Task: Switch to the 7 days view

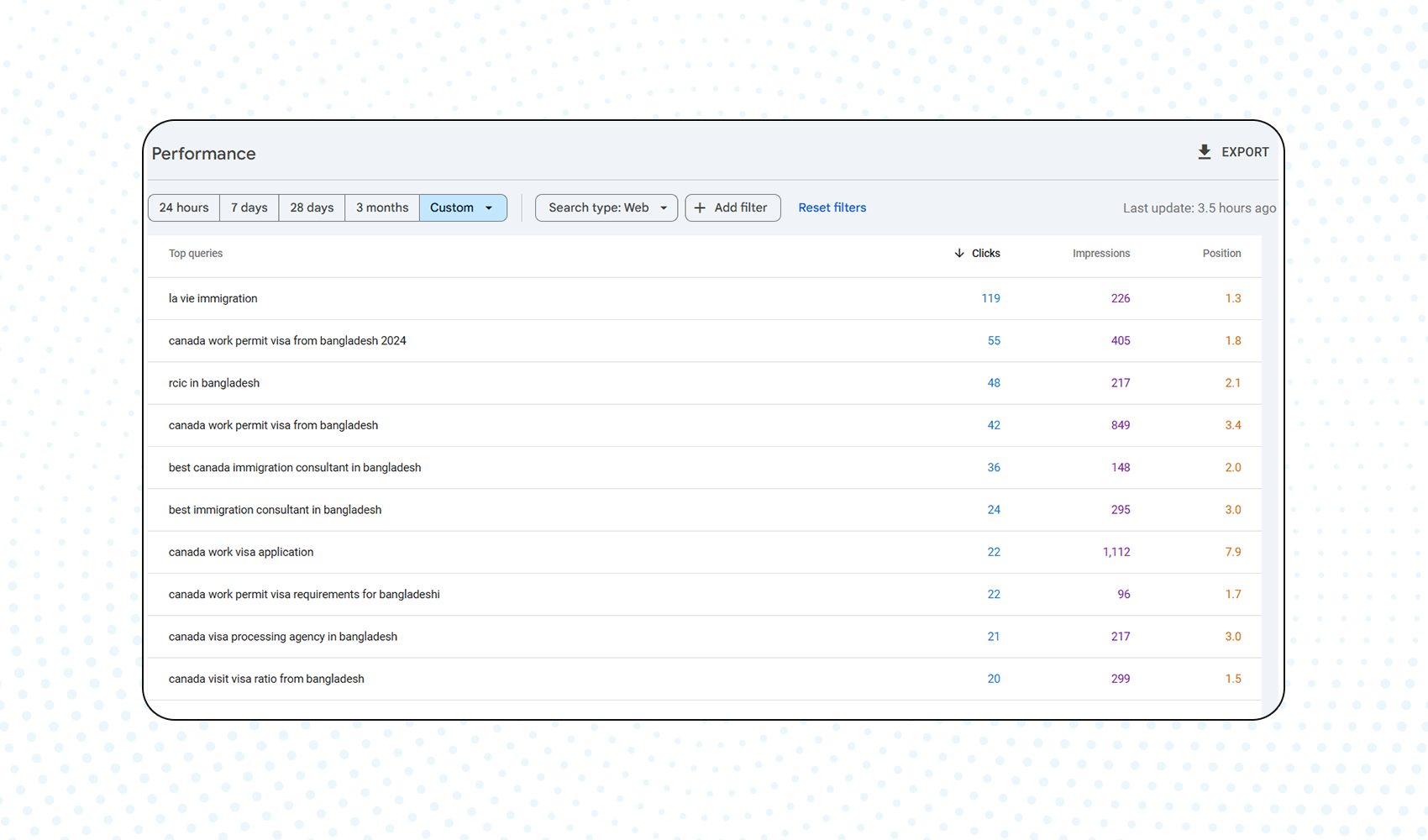Action: tap(249, 207)
